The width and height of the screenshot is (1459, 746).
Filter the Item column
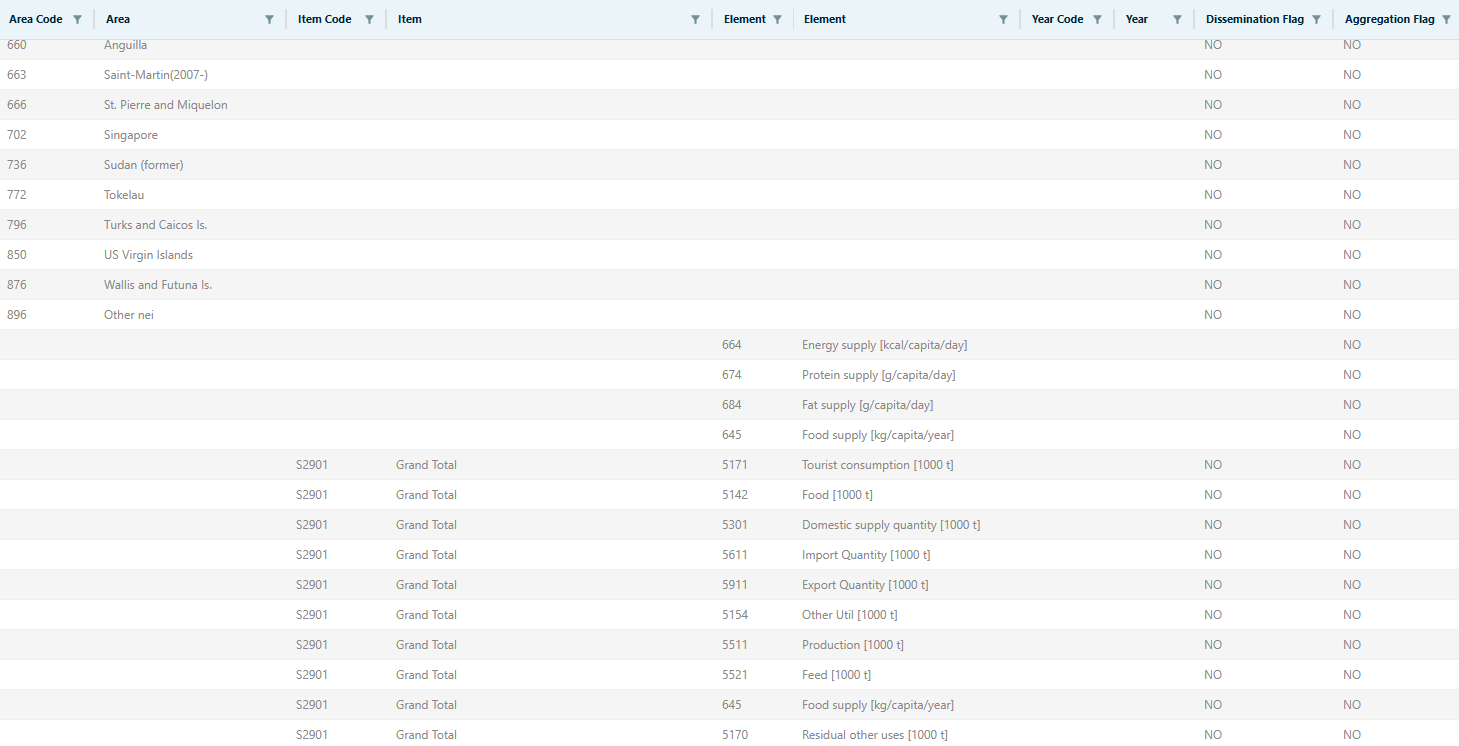tap(695, 19)
